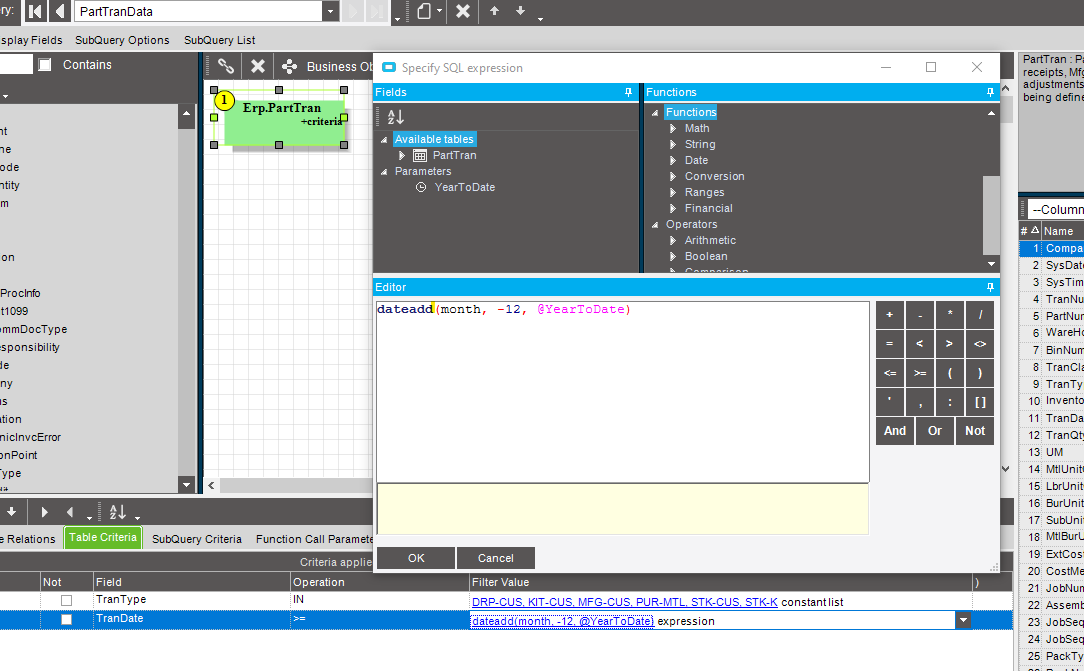Insert square brackets

click(980, 402)
